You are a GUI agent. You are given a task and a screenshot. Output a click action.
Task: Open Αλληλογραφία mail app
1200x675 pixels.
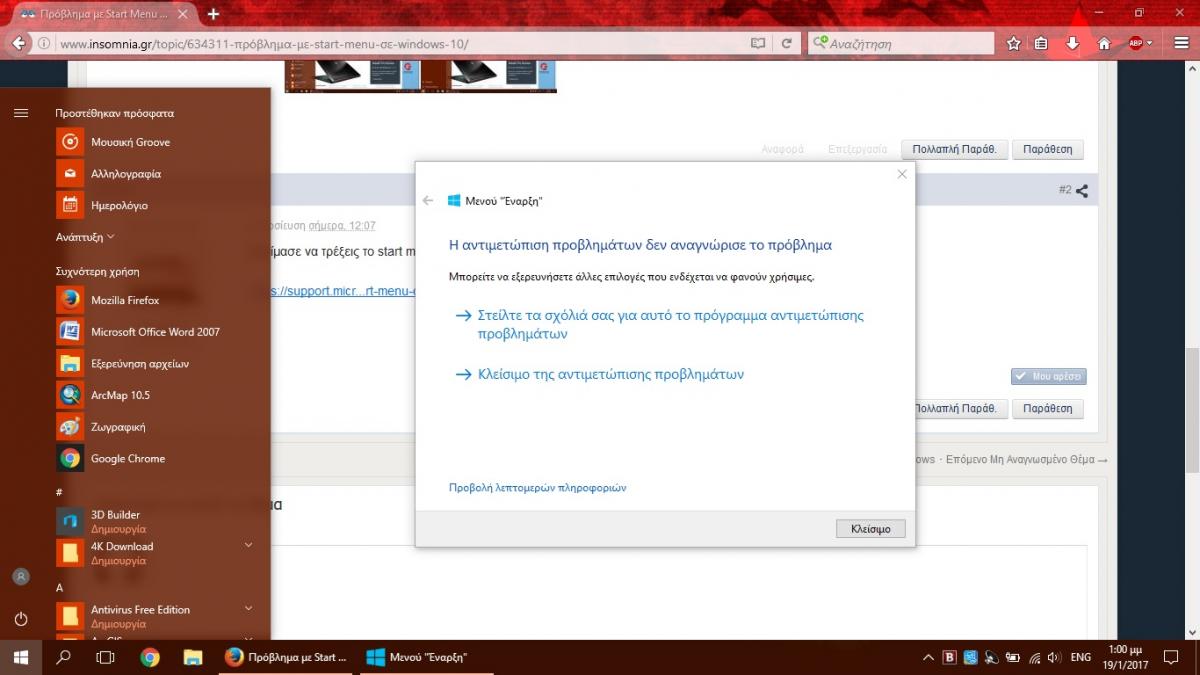coord(162,174)
